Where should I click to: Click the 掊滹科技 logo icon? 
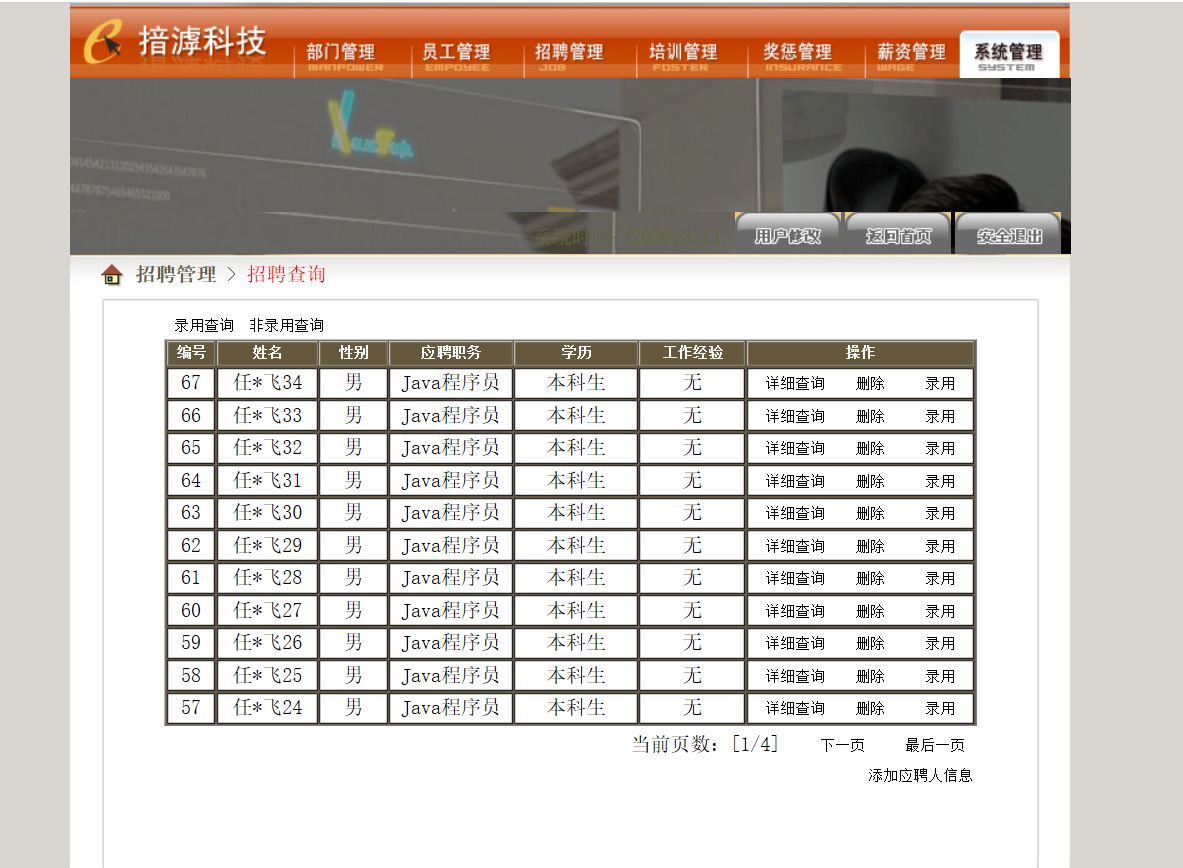pos(103,44)
